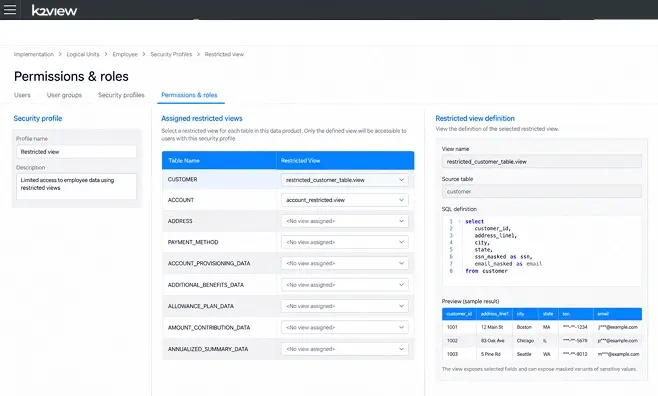
Task: Select preview cell 'Chicago'
Action: click(525, 341)
